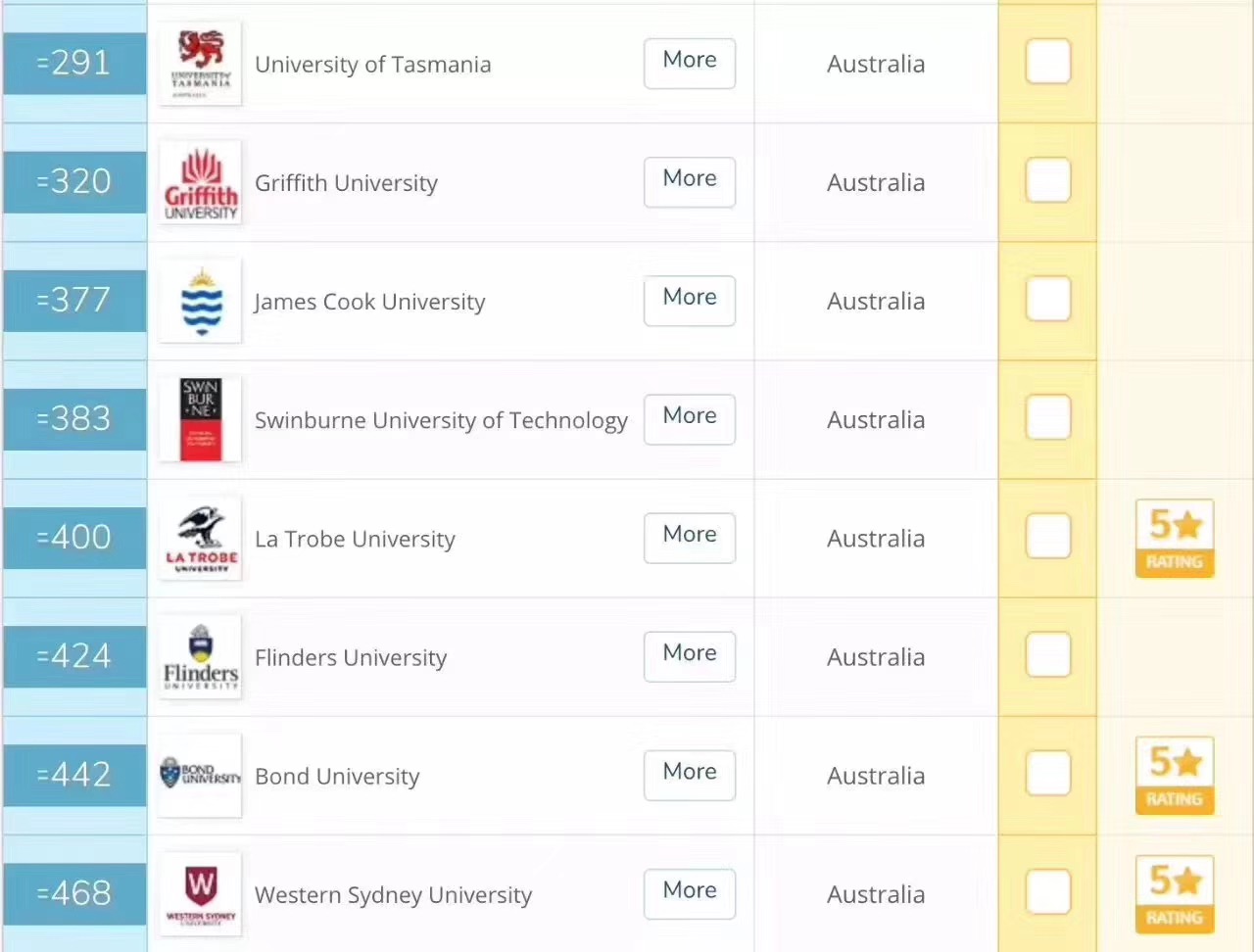This screenshot has width=1254, height=952.
Task: Click the Griffith University logo
Action: [200, 182]
